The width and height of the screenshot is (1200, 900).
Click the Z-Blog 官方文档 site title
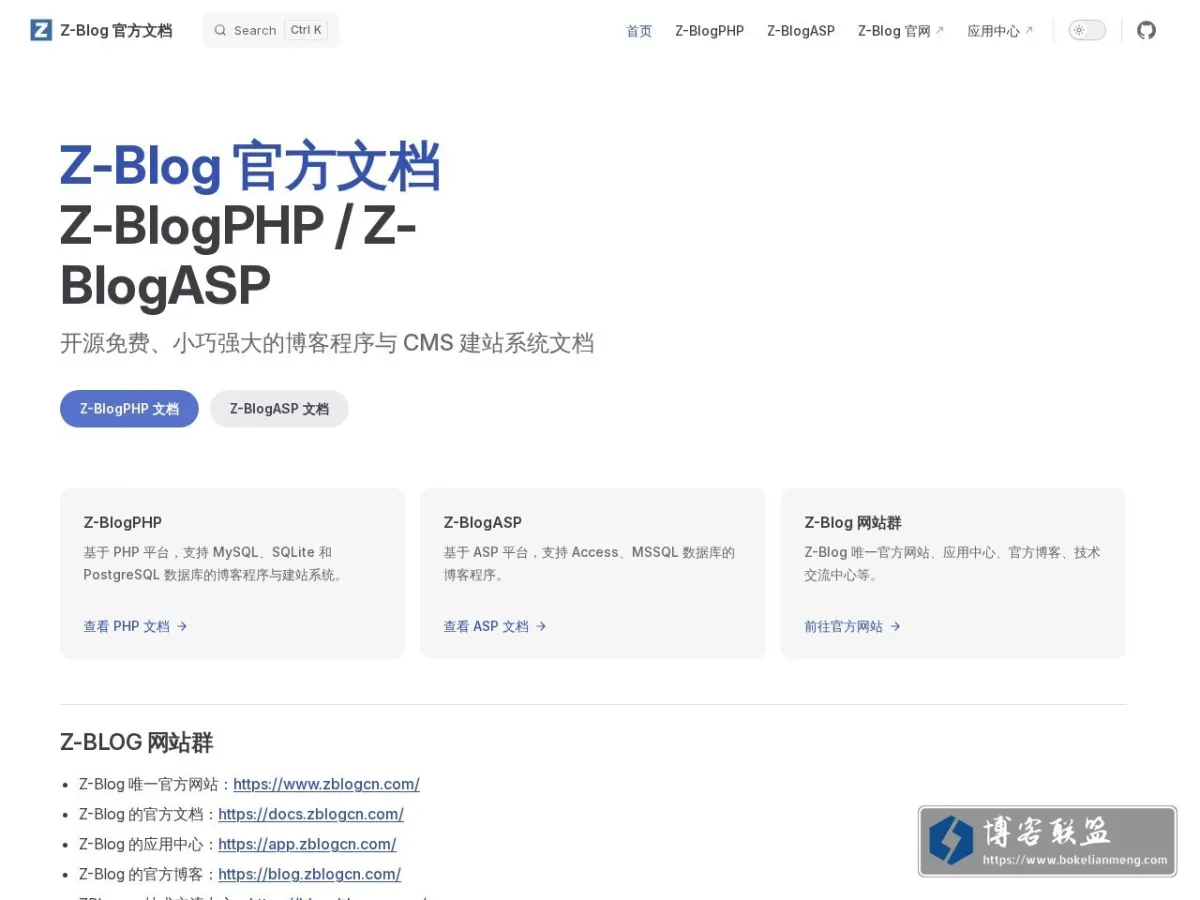(x=116, y=31)
